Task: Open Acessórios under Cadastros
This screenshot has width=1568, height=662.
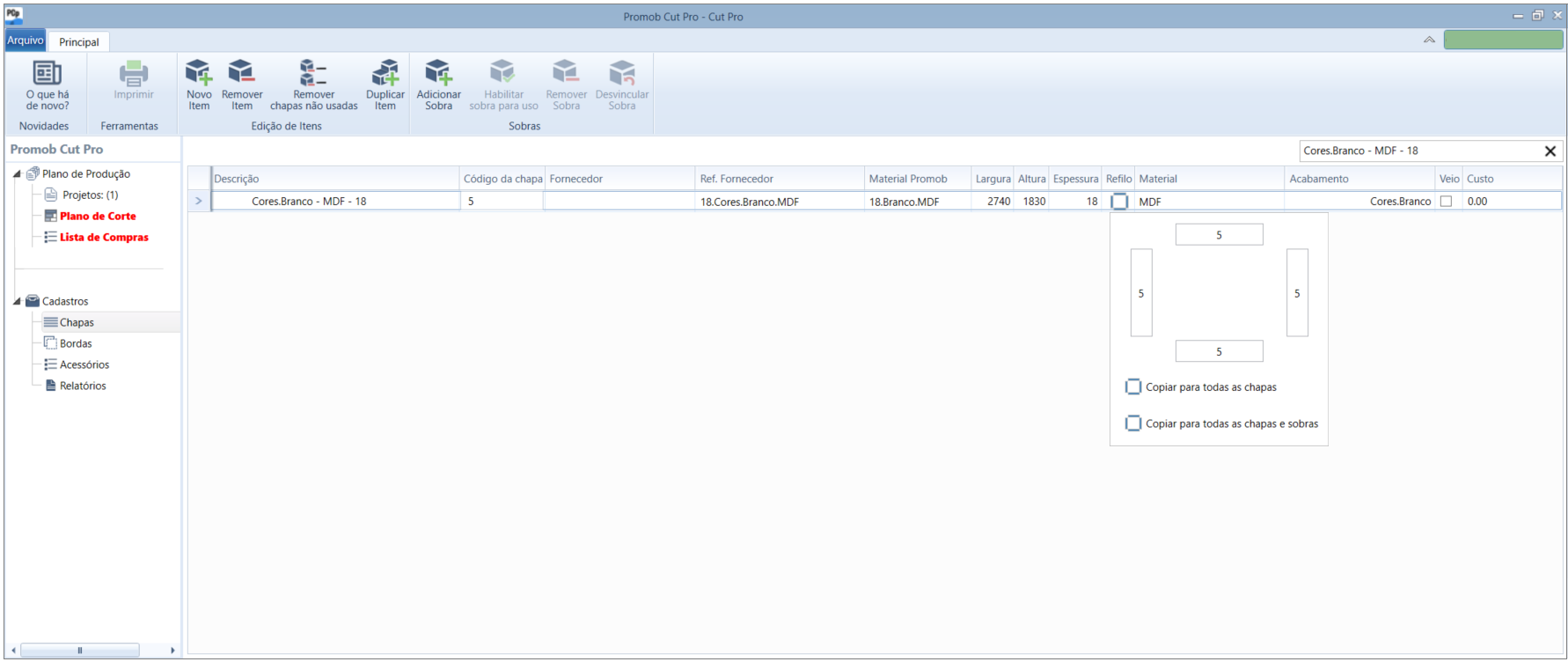Action: (x=84, y=364)
